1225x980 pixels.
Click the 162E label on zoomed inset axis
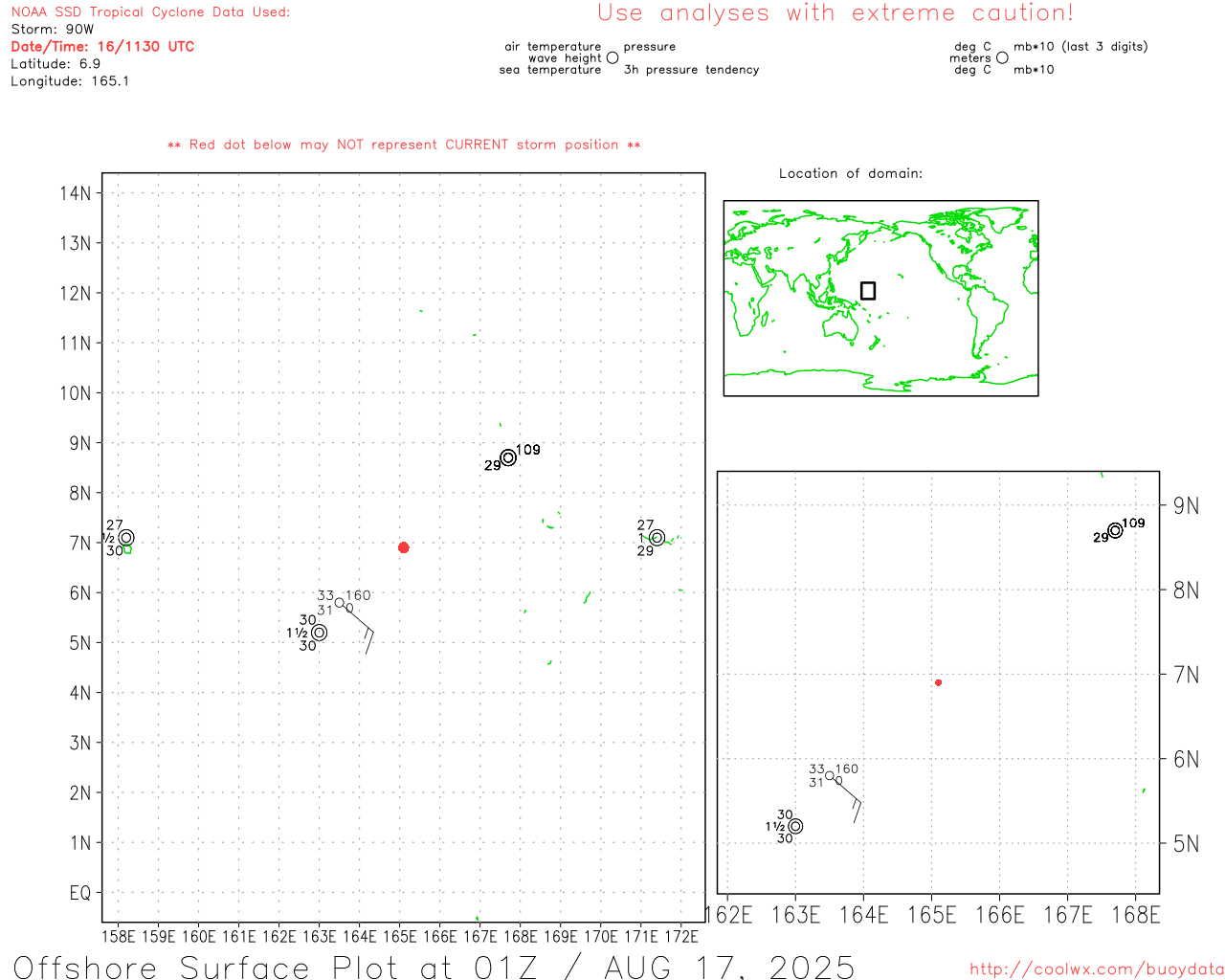pos(729,915)
